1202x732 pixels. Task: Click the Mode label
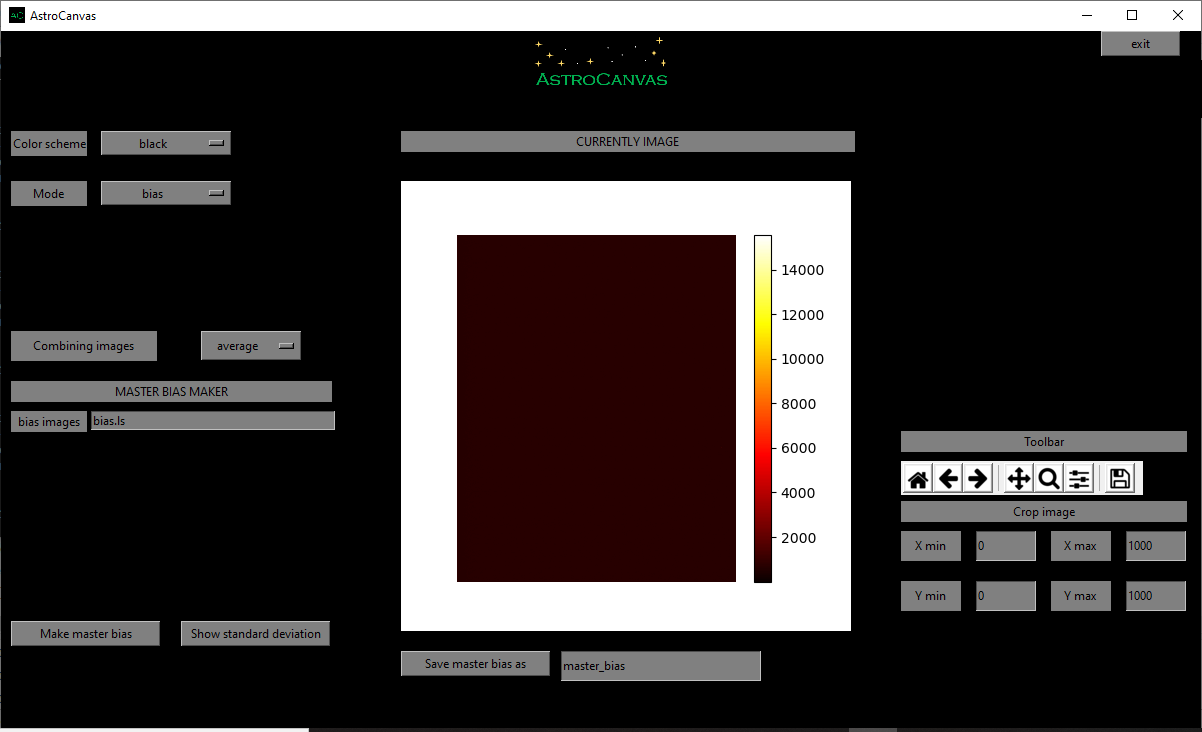click(49, 193)
